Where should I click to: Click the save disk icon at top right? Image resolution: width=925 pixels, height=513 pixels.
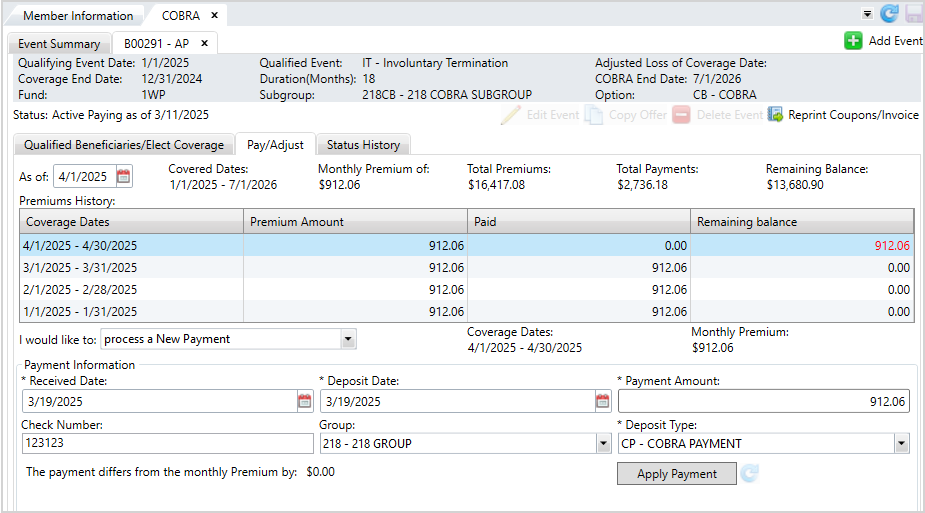tap(914, 14)
